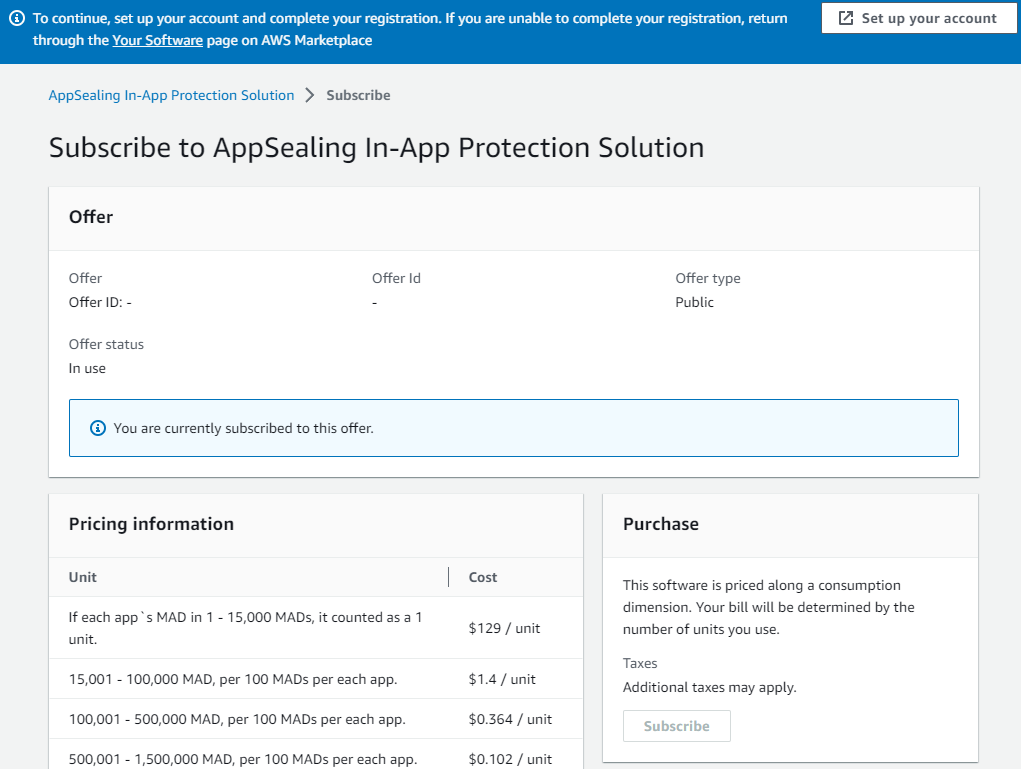Click the info icon in the blue banner
Screen dimensions: 1021x769
click(17, 18)
